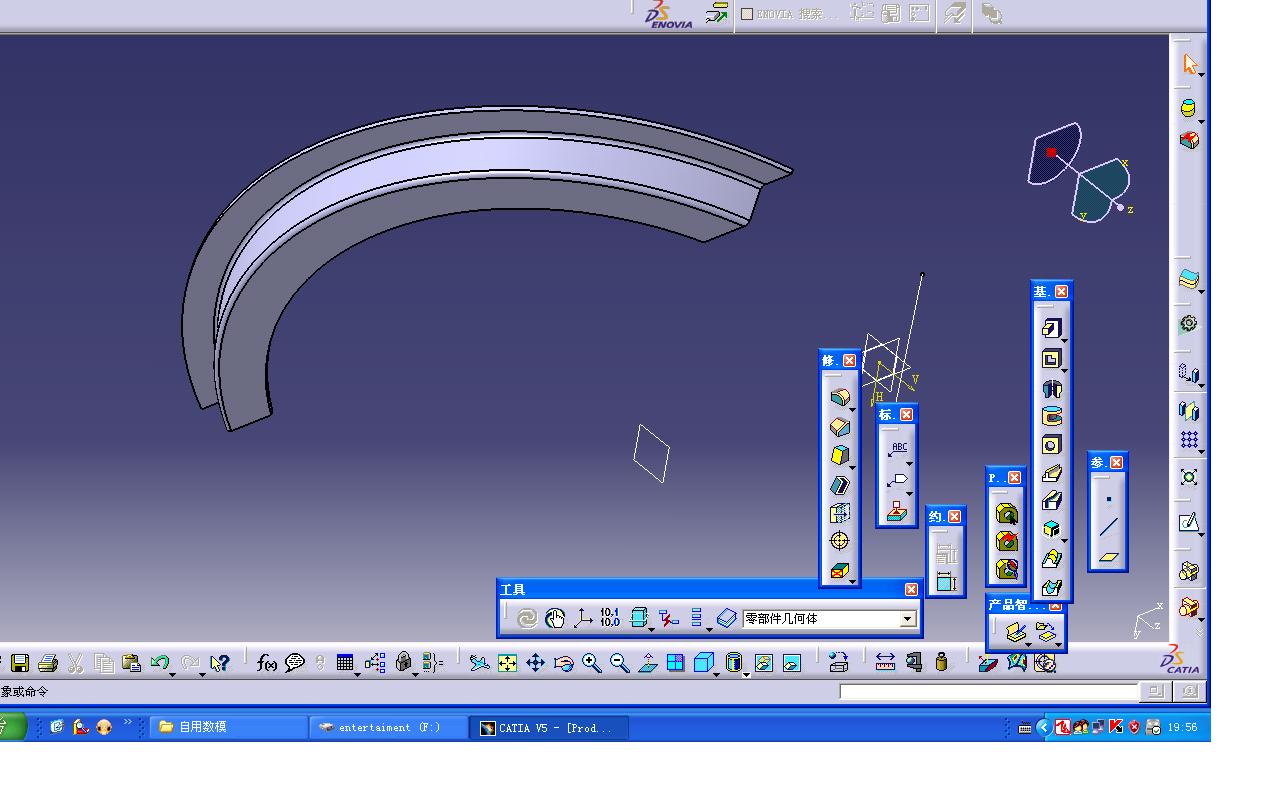Image resolution: width=1280 pixels, height=800 pixels.
Task: Click the Paste clipboard icon
Action: 131,663
